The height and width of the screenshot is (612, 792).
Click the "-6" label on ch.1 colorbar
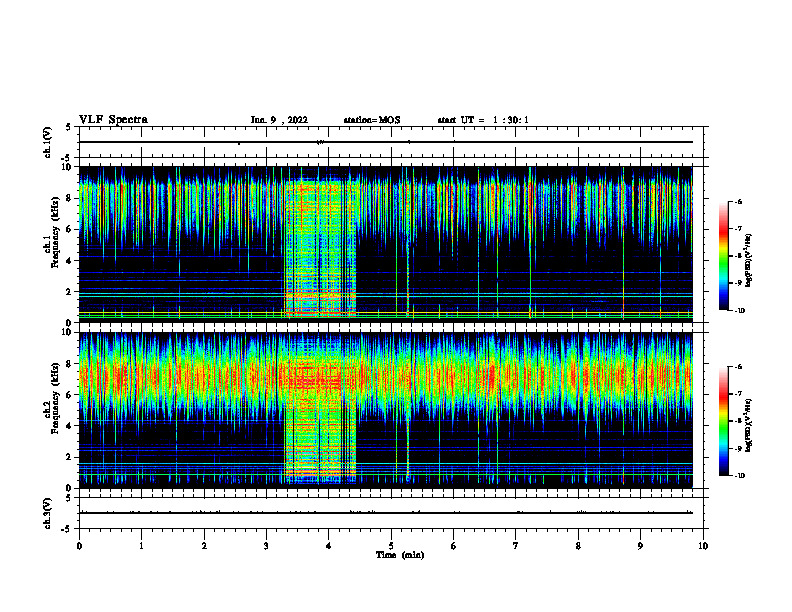(x=739, y=201)
